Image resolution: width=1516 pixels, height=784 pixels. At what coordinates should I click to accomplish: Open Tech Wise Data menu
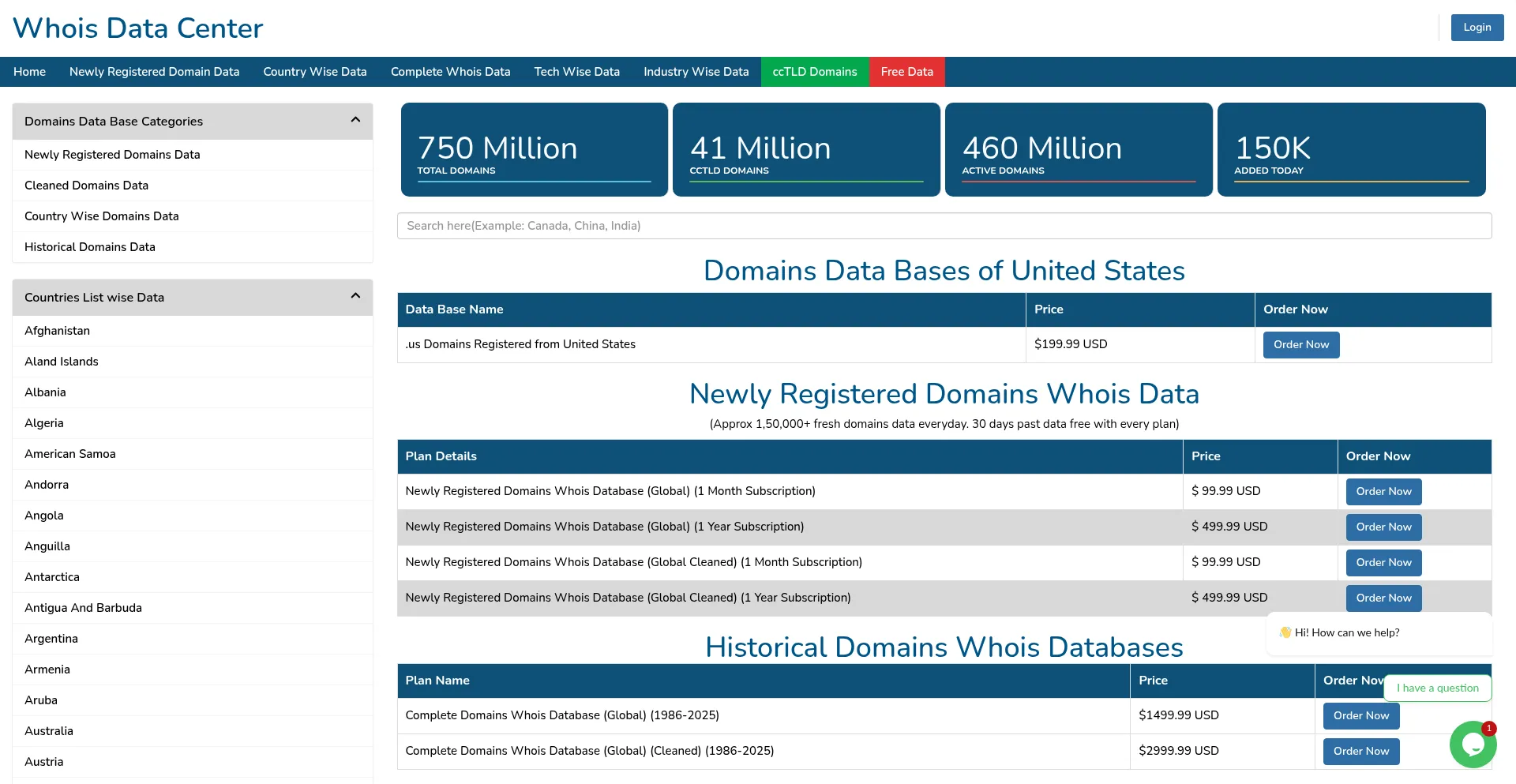click(576, 72)
